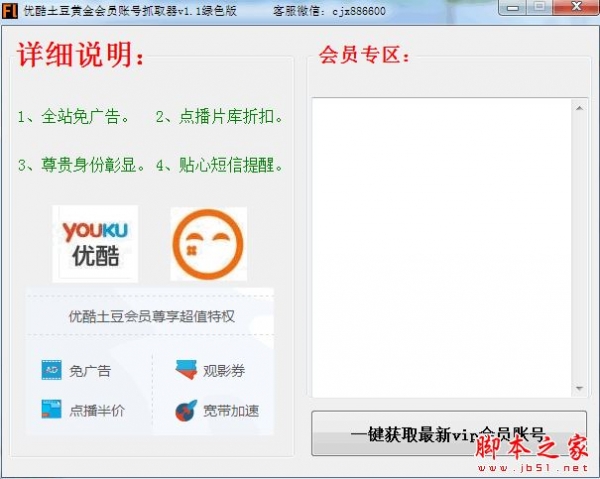Image resolution: width=600 pixels, height=479 pixels.
Task: Click the scrollbar down arrow in 会员专区
Action: (579, 388)
